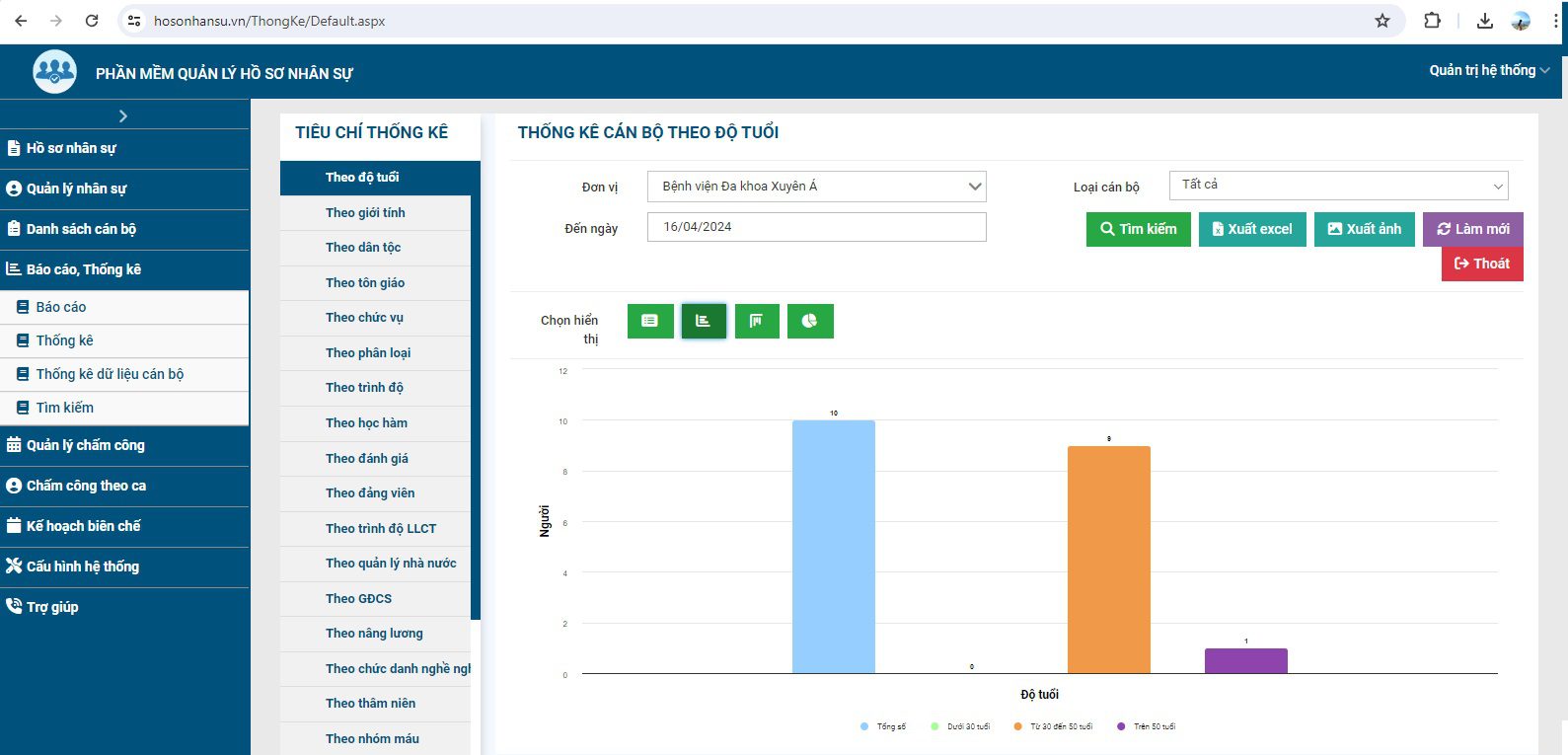This screenshot has width=1568, height=755.
Task: Show the pie chart view
Action: tap(810, 321)
